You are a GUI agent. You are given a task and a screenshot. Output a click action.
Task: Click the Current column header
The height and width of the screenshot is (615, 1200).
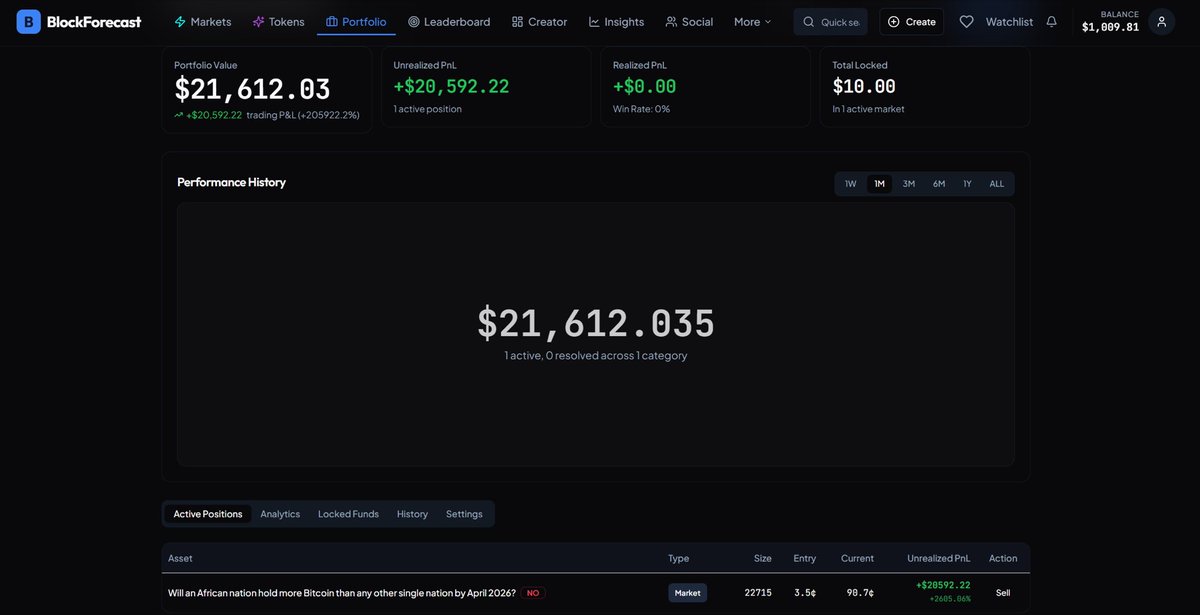point(857,558)
